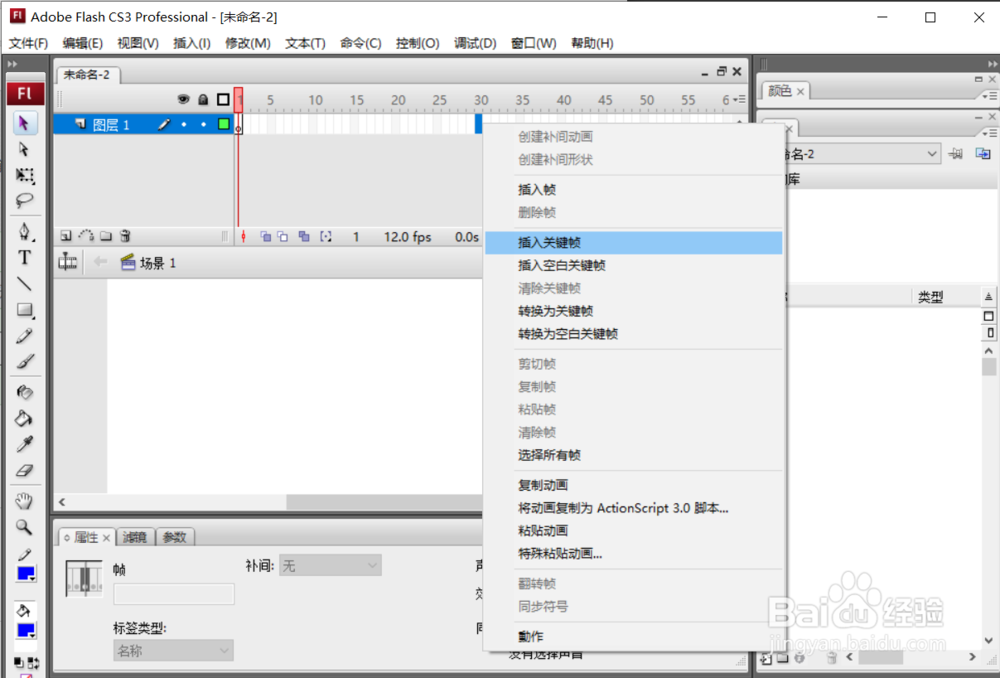Image resolution: width=1000 pixels, height=678 pixels.
Task: Expand the collapsed tools panel arrows
Action: pos(11,64)
